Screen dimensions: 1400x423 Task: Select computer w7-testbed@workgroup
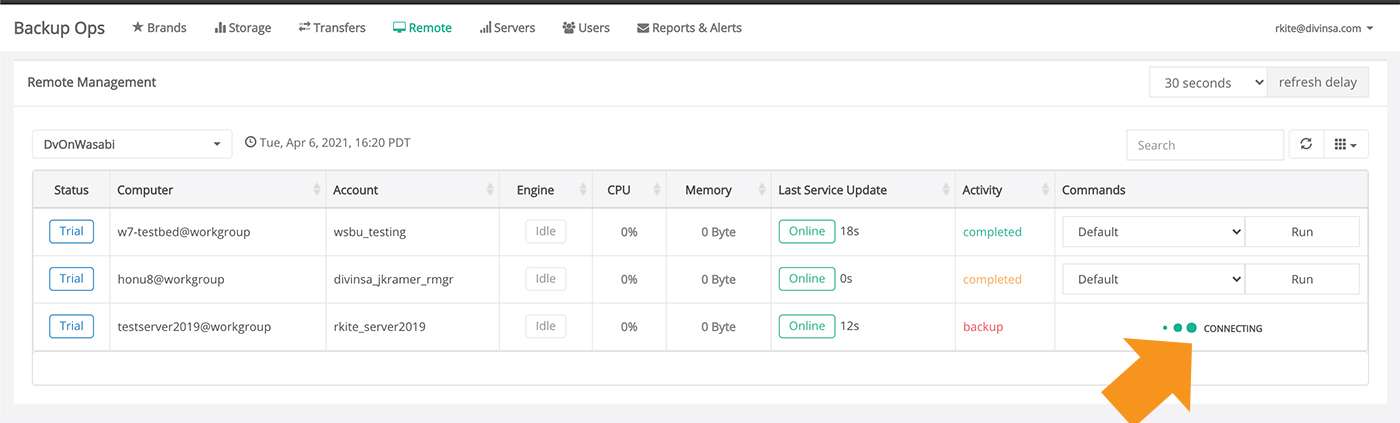point(183,232)
